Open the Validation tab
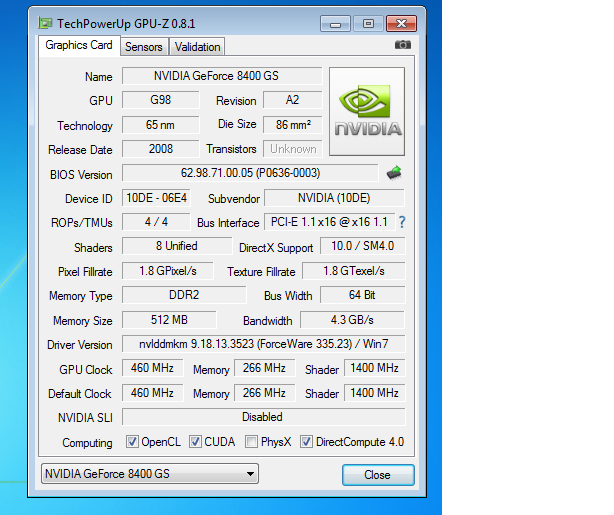Image resolution: width=614 pixels, height=515 pixels. tap(197, 47)
